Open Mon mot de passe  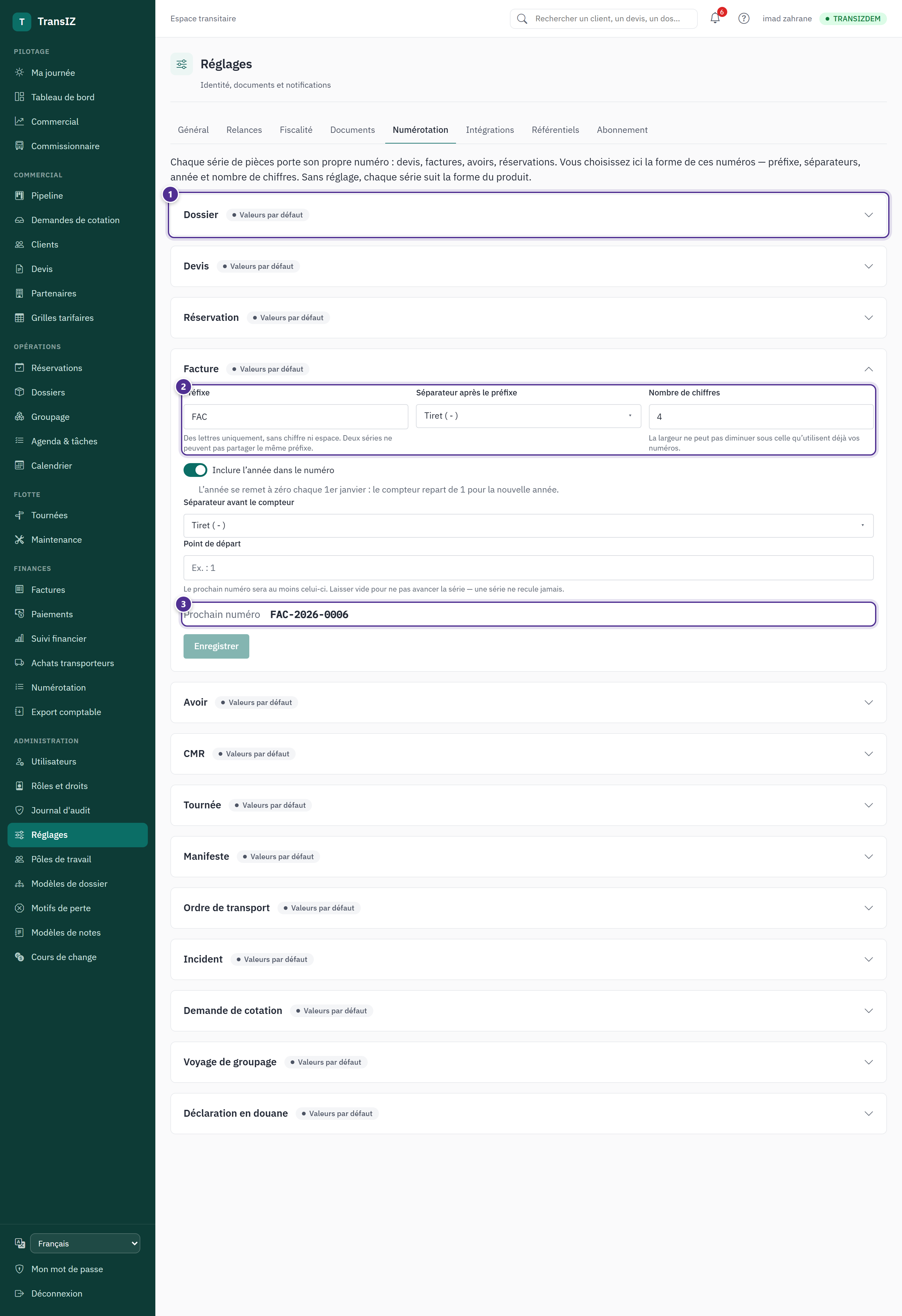coord(78,1268)
